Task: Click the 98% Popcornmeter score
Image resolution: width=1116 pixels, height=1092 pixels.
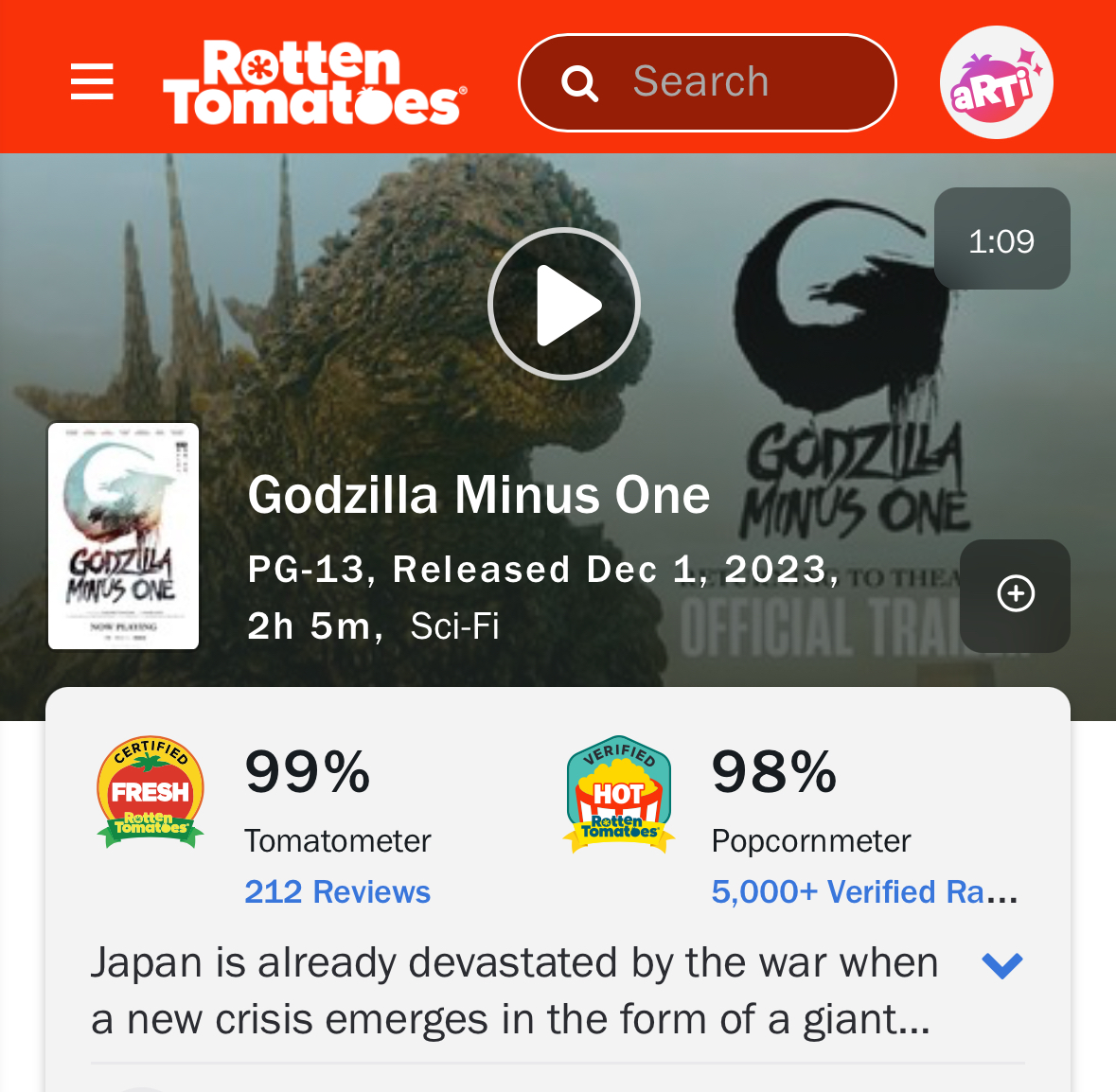Action: click(774, 772)
